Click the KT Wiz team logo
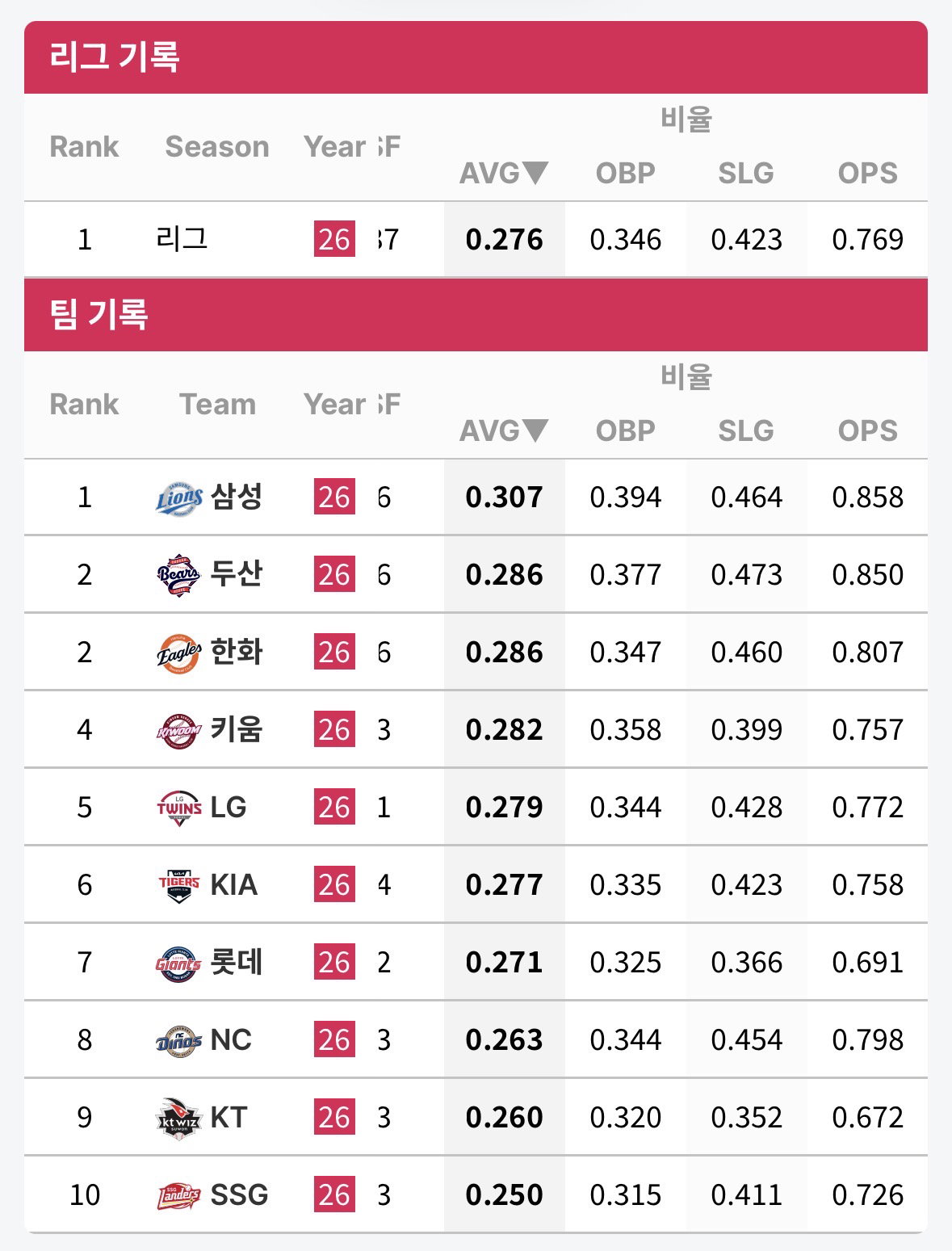The height and width of the screenshot is (1251, 952). [x=179, y=1118]
